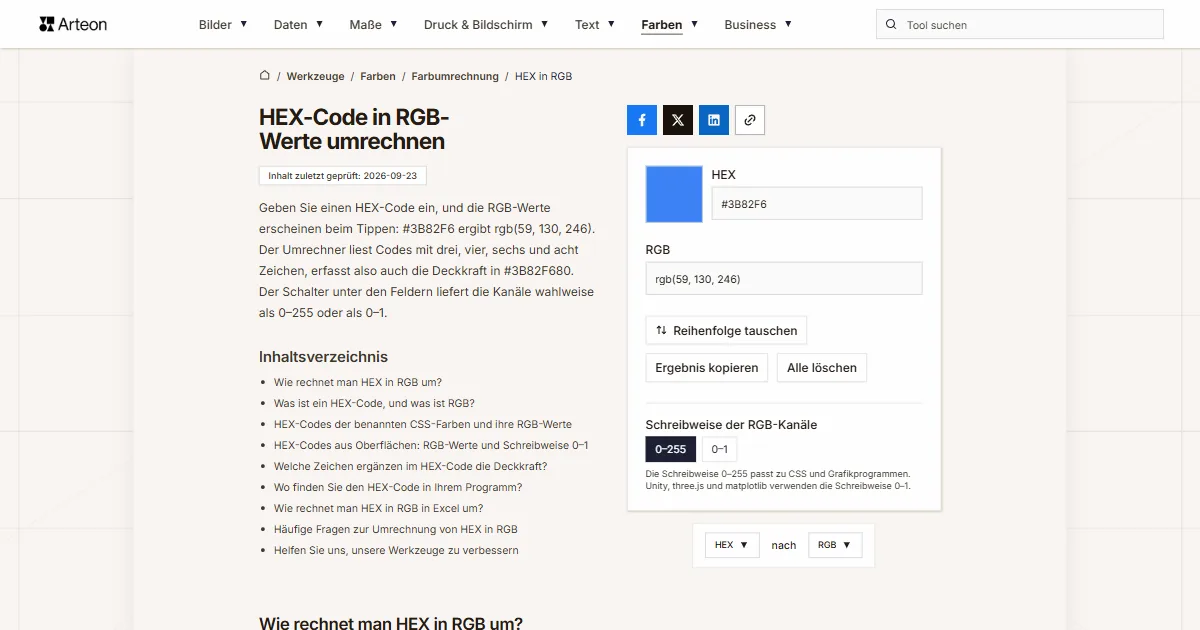Share page on X
This screenshot has height=630, width=1200.
[x=678, y=120]
